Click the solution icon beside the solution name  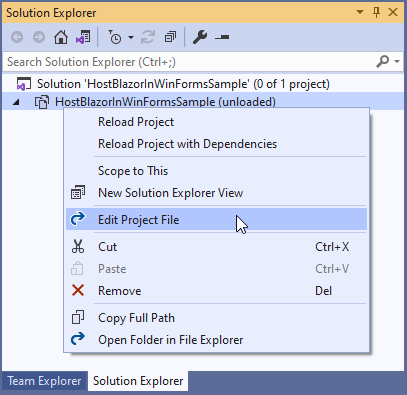tap(24, 84)
